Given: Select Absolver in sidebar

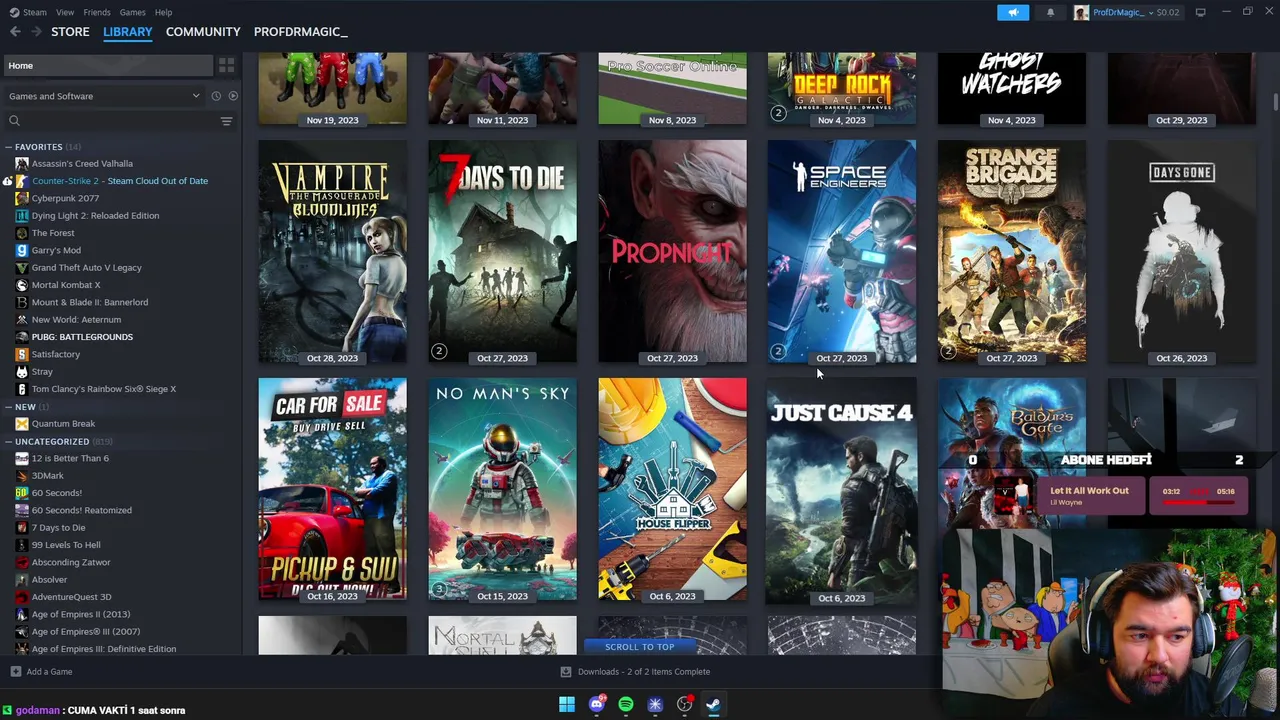Looking at the screenshot, I should point(49,579).
